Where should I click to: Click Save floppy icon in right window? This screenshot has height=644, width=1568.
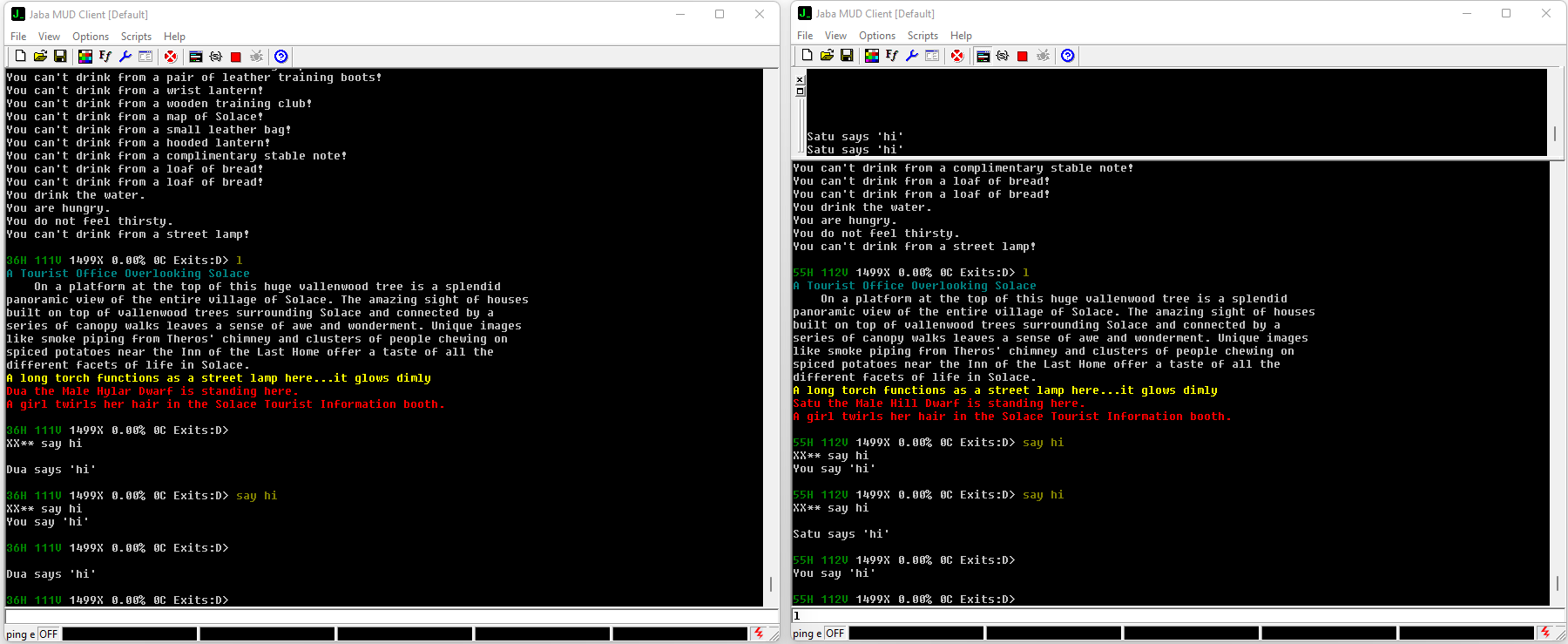point(847,55)
